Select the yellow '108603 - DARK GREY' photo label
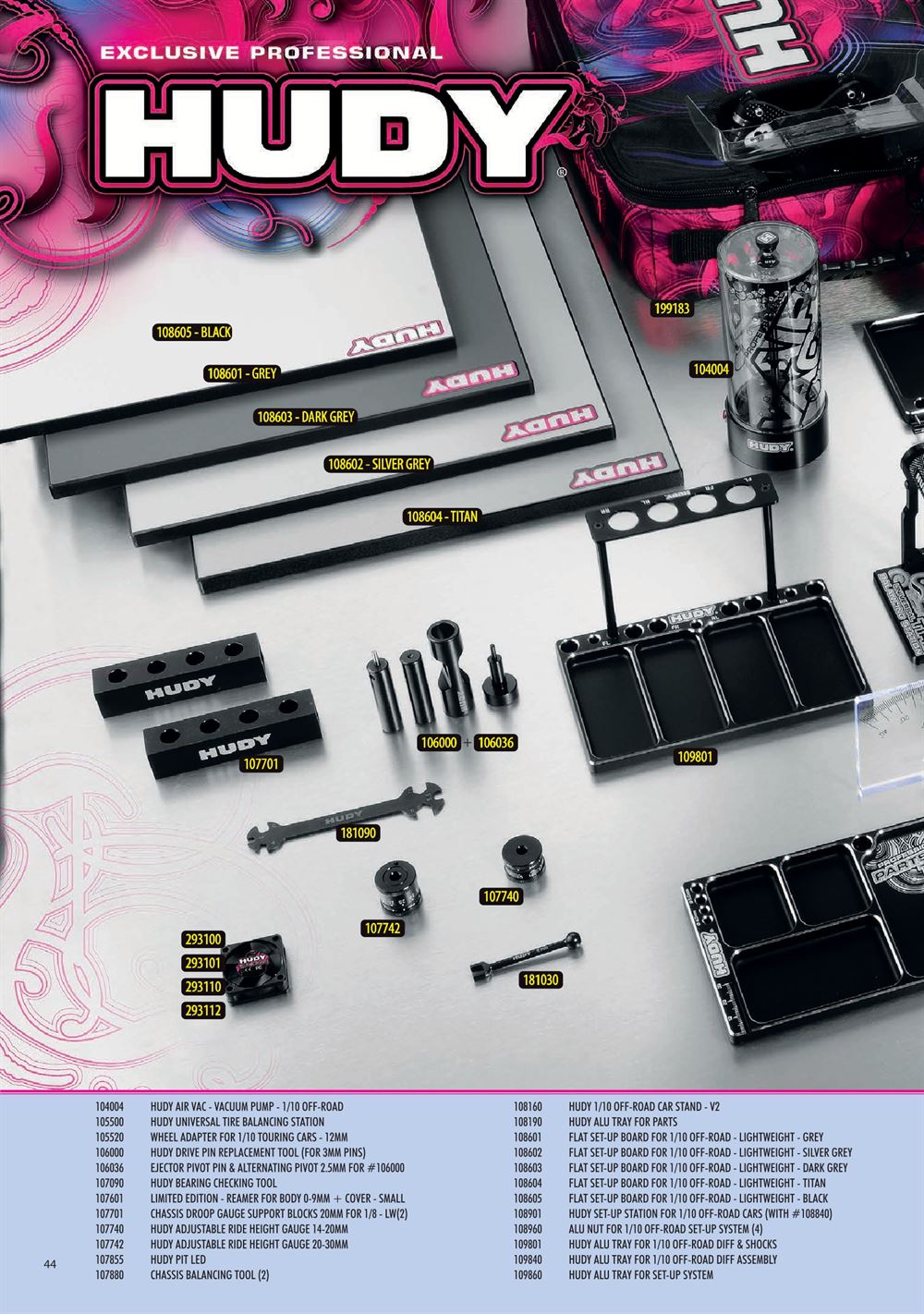 [x=305, y=417]
